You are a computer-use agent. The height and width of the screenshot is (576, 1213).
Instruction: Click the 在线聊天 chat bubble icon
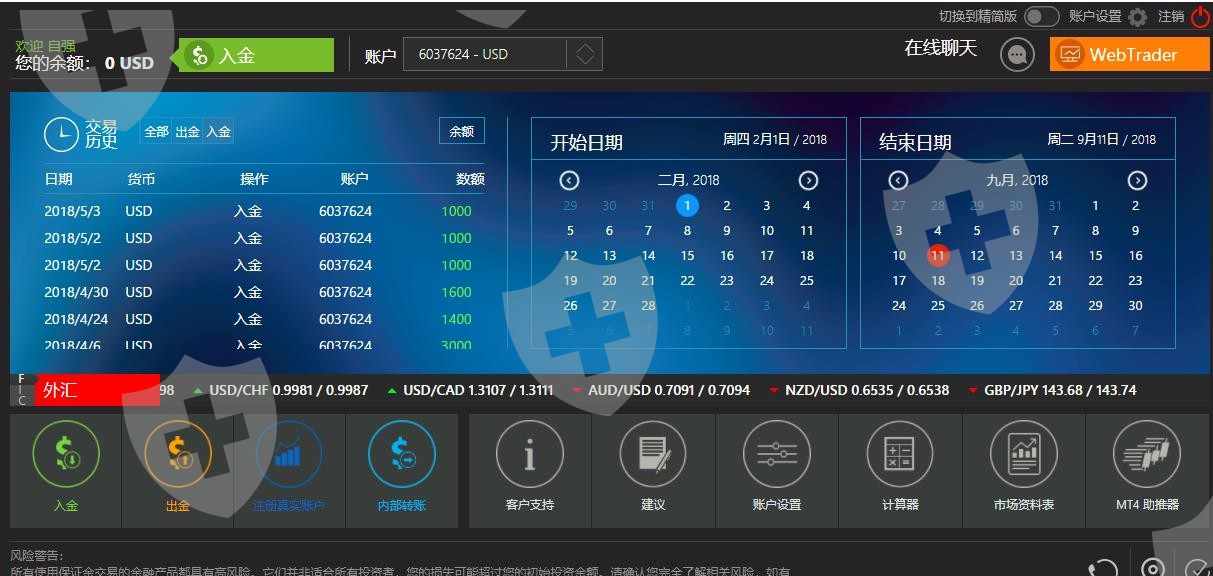point(1018,55)
